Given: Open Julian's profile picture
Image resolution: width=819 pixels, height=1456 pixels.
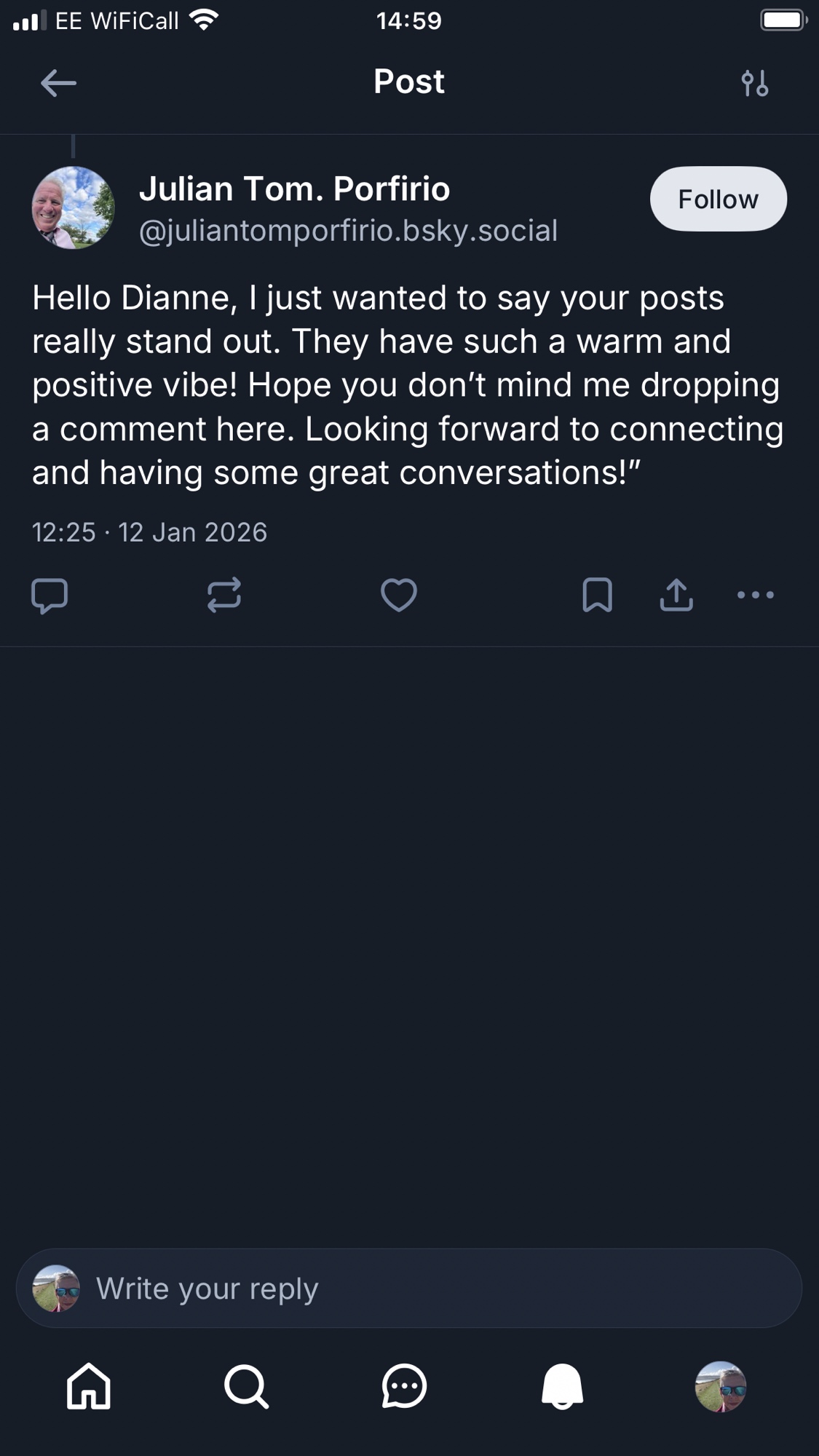Looking at the screenshot, I should (73, 208).
